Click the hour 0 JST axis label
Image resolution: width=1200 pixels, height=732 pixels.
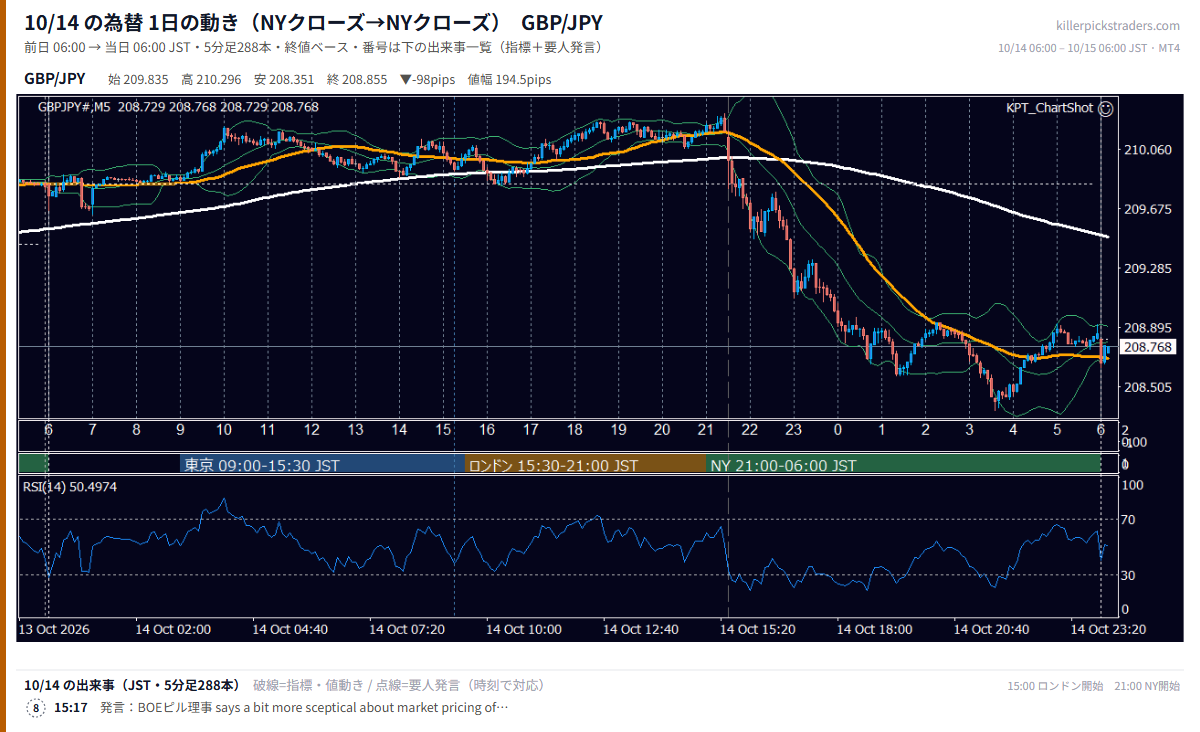pyautogui.click(x=838, y=429)
